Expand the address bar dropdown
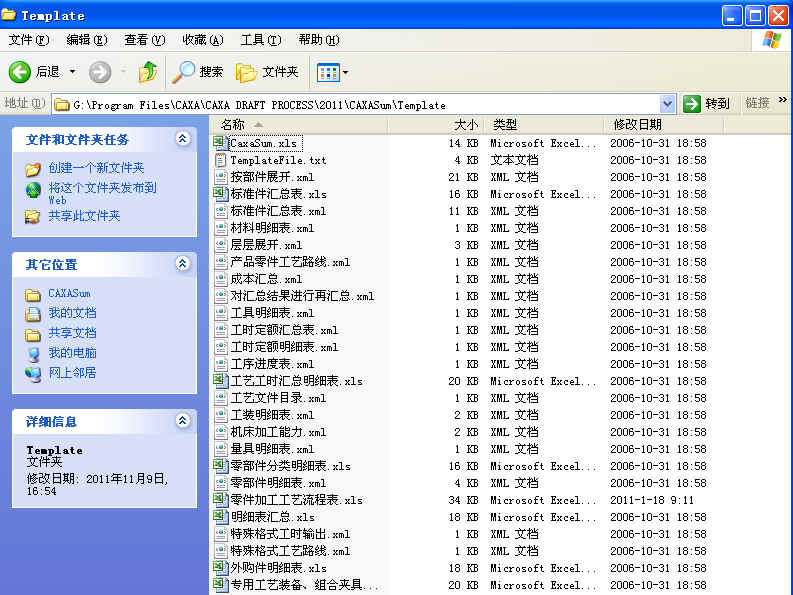The width and height of the screenshot is (793, 595). click(x=667, y=104)
